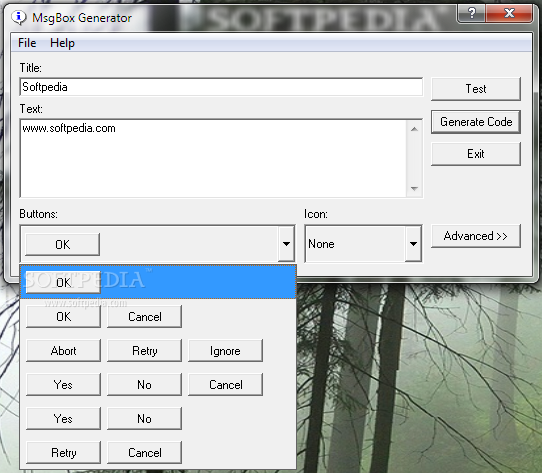Open the File menu

pyautogui.click(x=27, y=43)
